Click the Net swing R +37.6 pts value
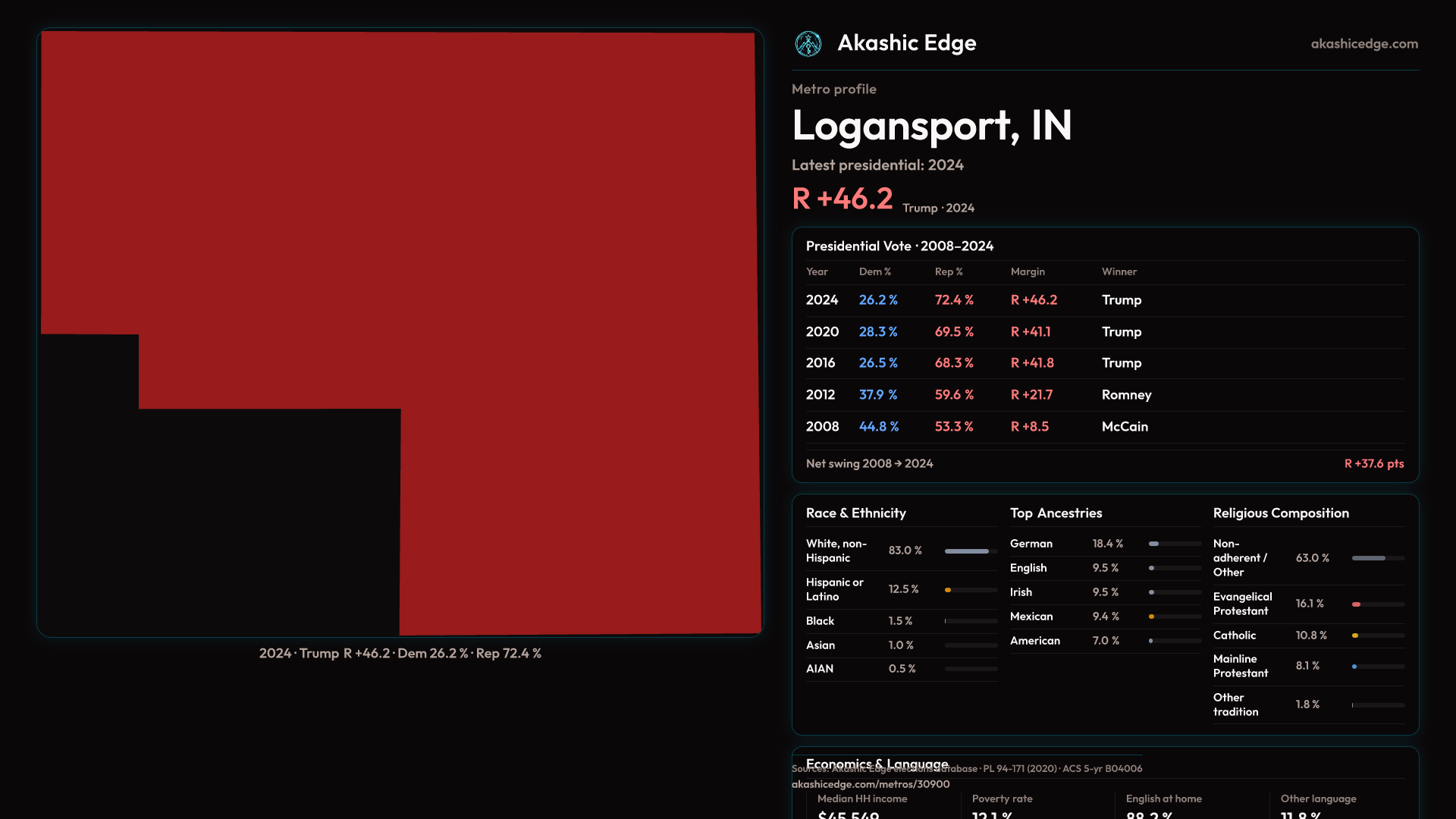The width and height of the screenshot is (1456, 819). point(1373,463)
